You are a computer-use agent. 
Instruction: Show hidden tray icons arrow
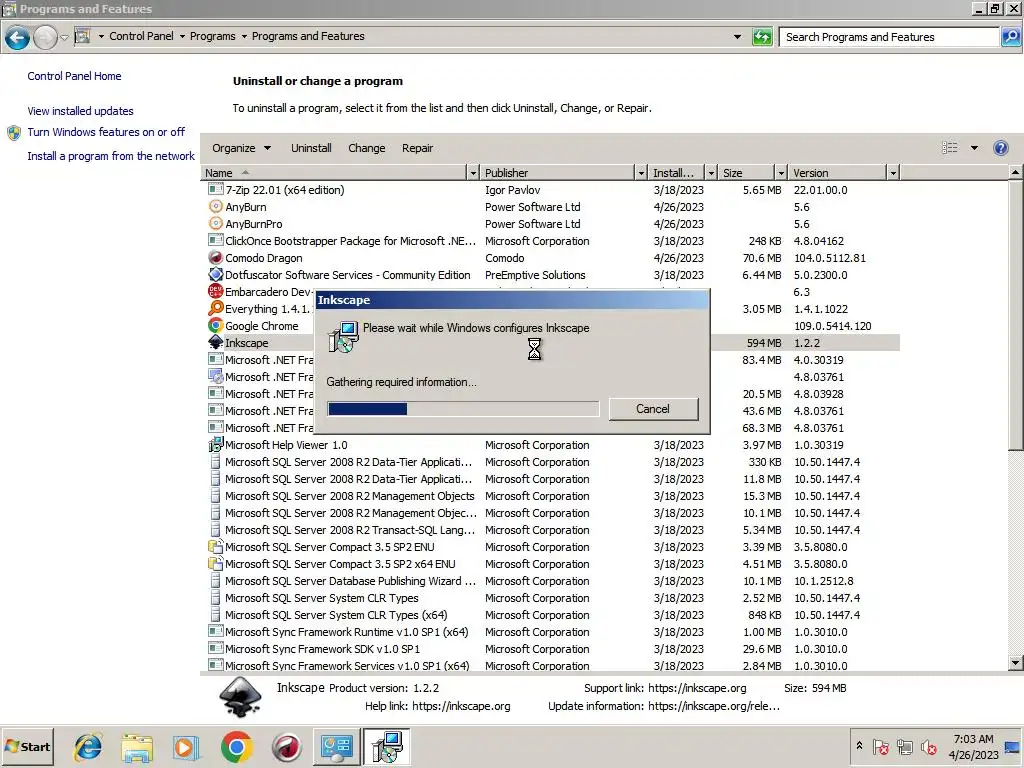pyautogui.click(x=859, y=745)
